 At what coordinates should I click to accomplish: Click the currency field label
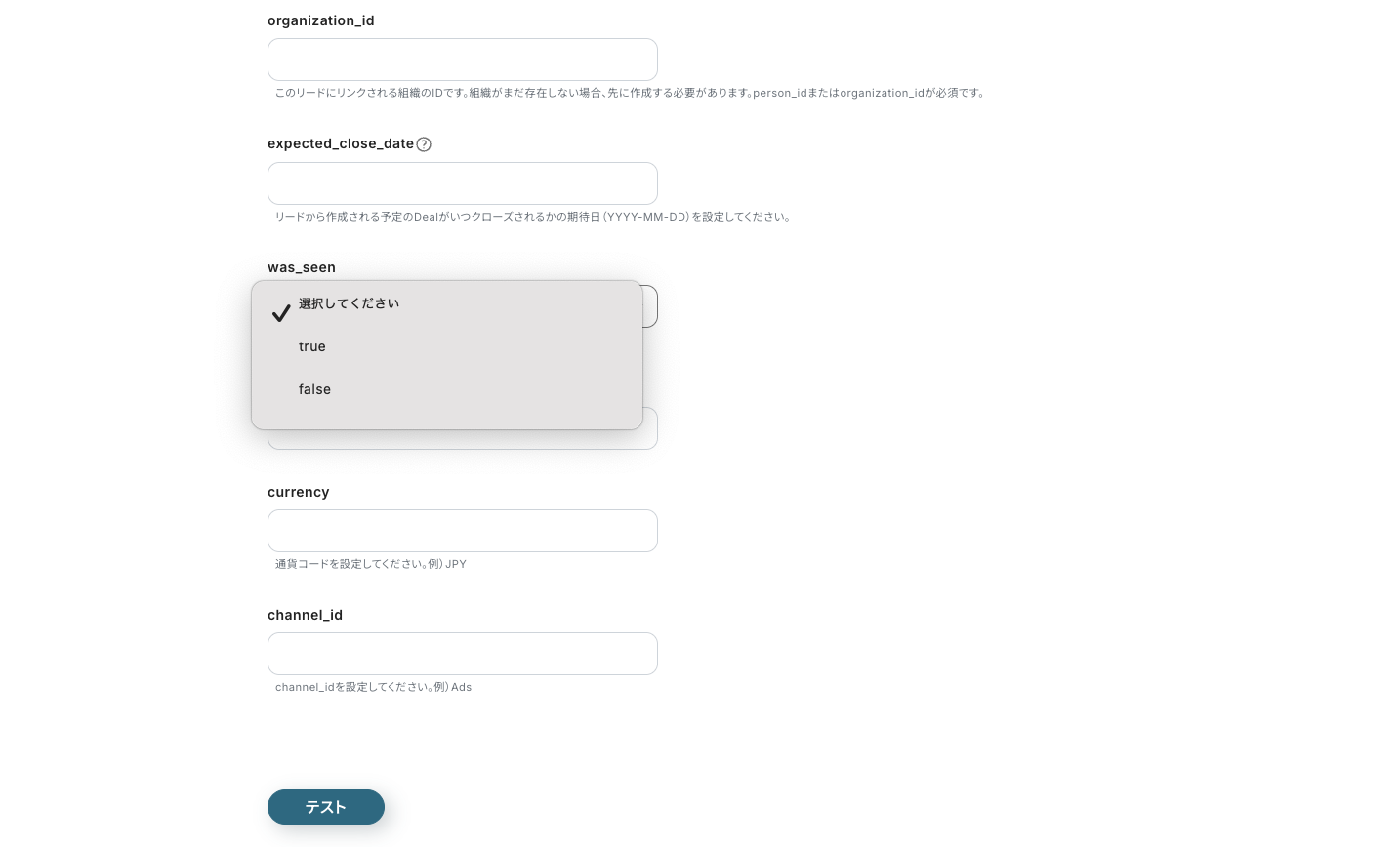(298, 492)
